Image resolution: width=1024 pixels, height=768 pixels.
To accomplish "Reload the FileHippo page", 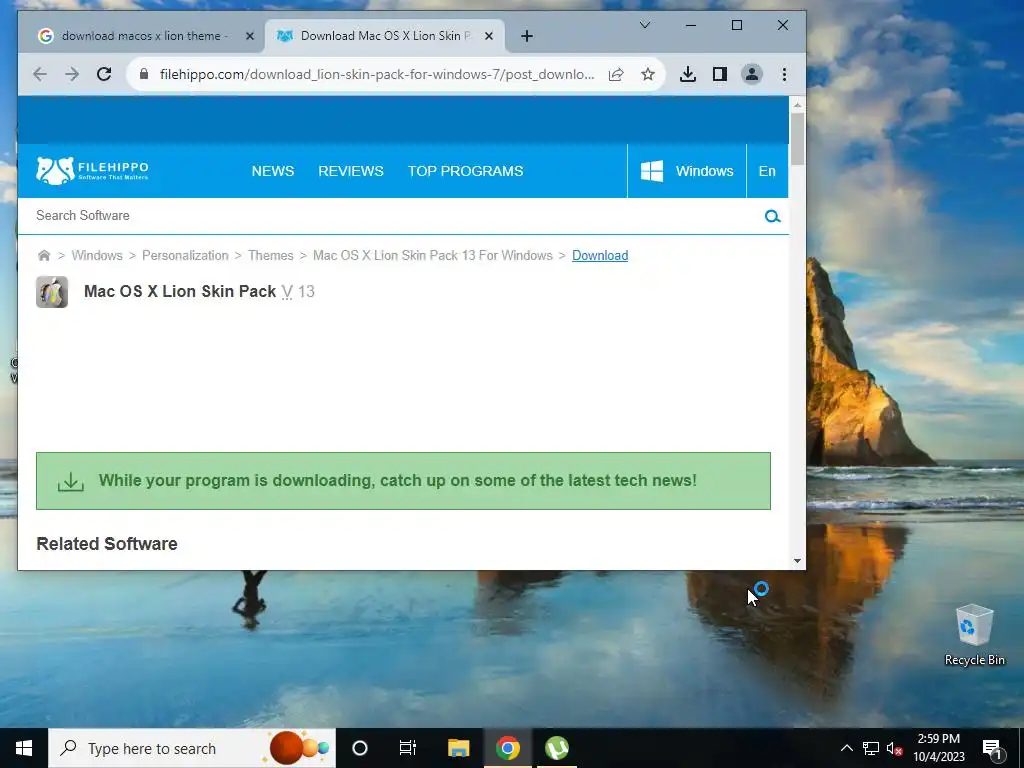I will pos(104,74).
